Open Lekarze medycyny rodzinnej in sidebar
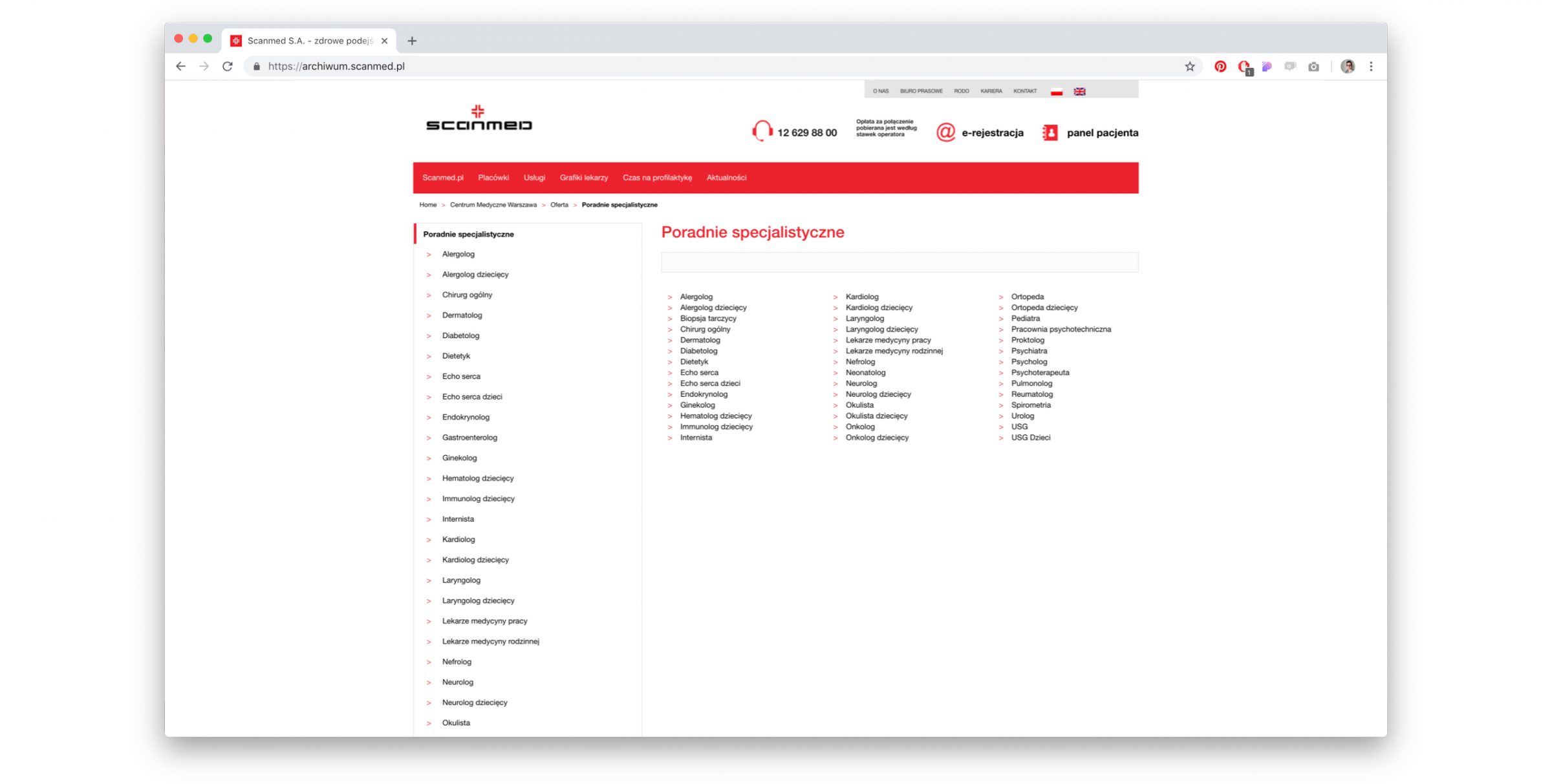Screen dimensions: 1552x784 (491, 641)
